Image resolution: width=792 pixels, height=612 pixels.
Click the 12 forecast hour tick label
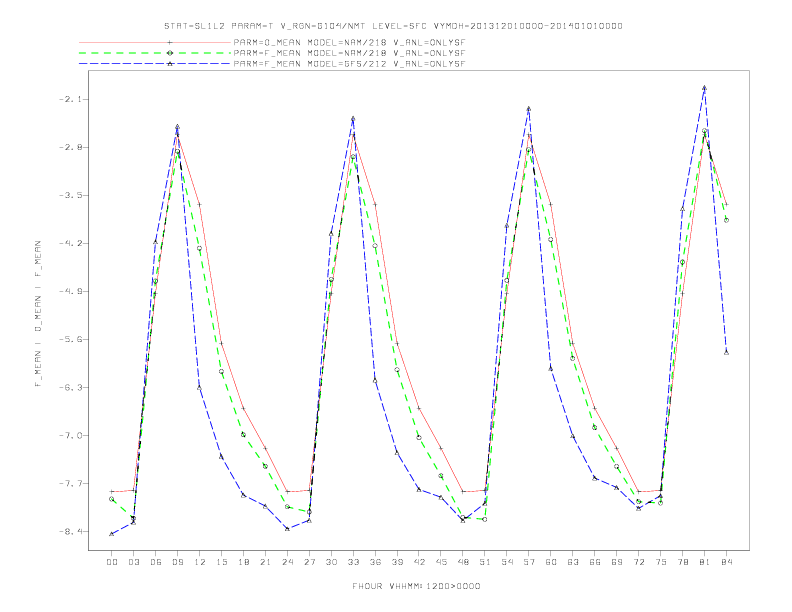[x=200, y=562]
